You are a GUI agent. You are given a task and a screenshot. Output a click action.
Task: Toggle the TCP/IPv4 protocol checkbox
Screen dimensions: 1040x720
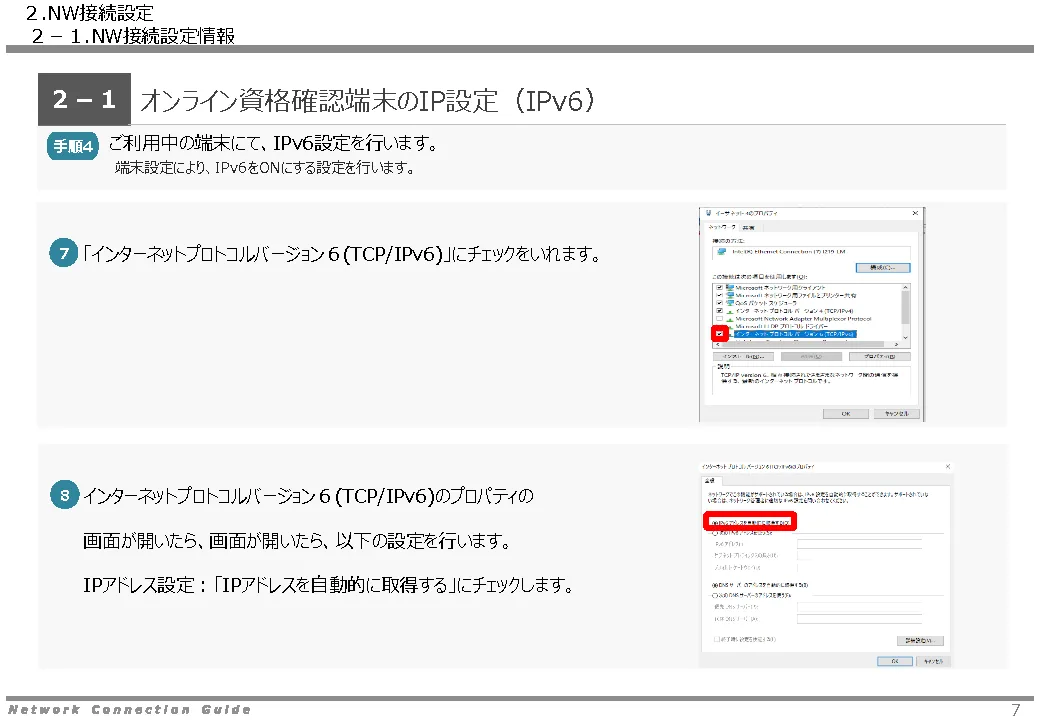[x=718, y=311]
